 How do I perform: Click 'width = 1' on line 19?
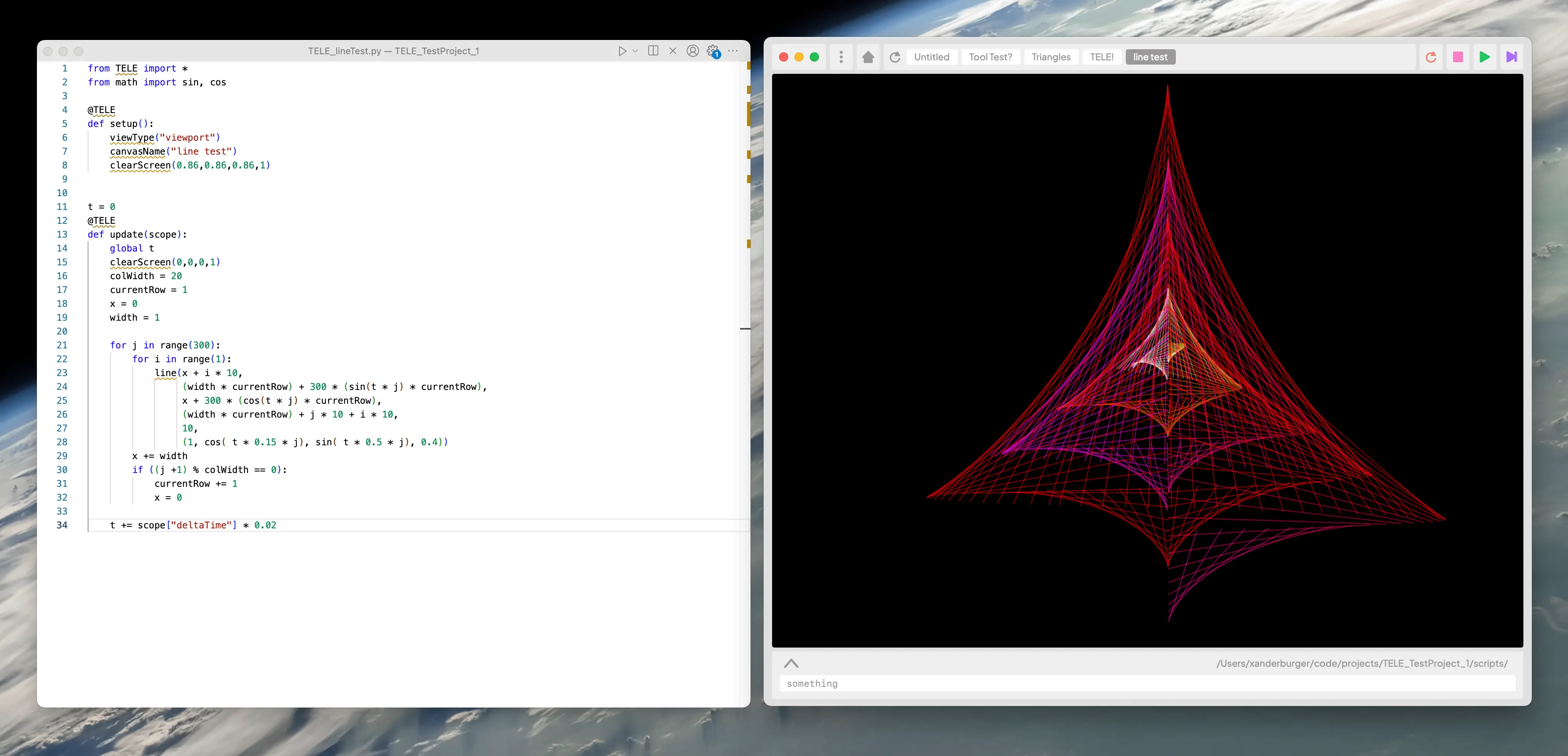(135, 317)
